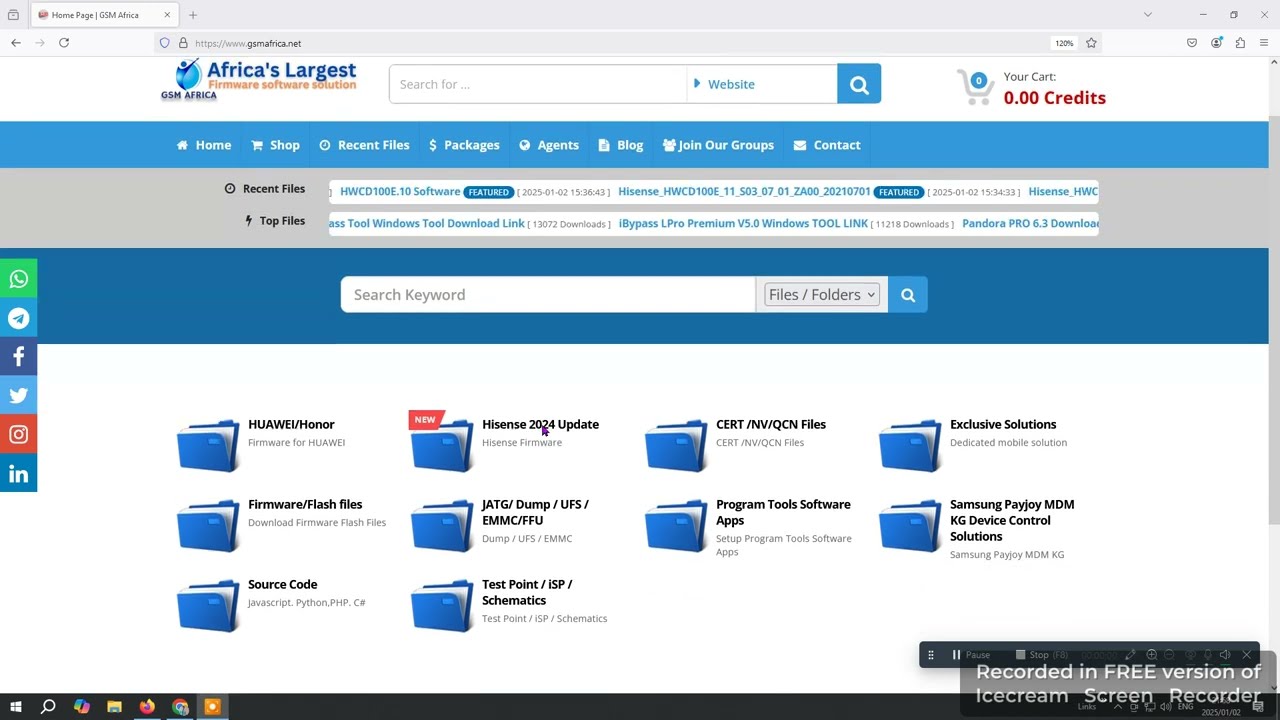Open Agents in the navigation bar
The image size is (1280, 720).
point(549,145)
